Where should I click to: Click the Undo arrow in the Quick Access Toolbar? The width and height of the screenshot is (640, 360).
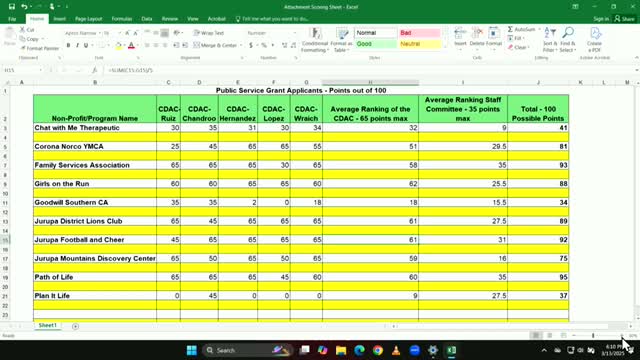pos(24,7)
